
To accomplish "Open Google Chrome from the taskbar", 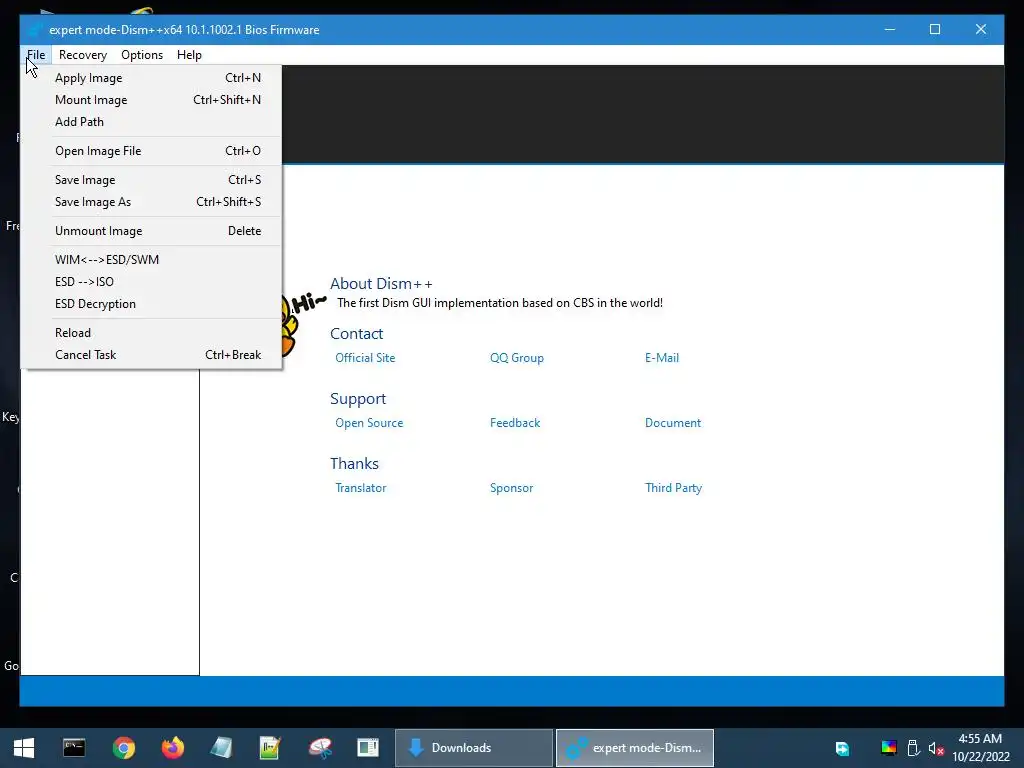I will [123, 748].
